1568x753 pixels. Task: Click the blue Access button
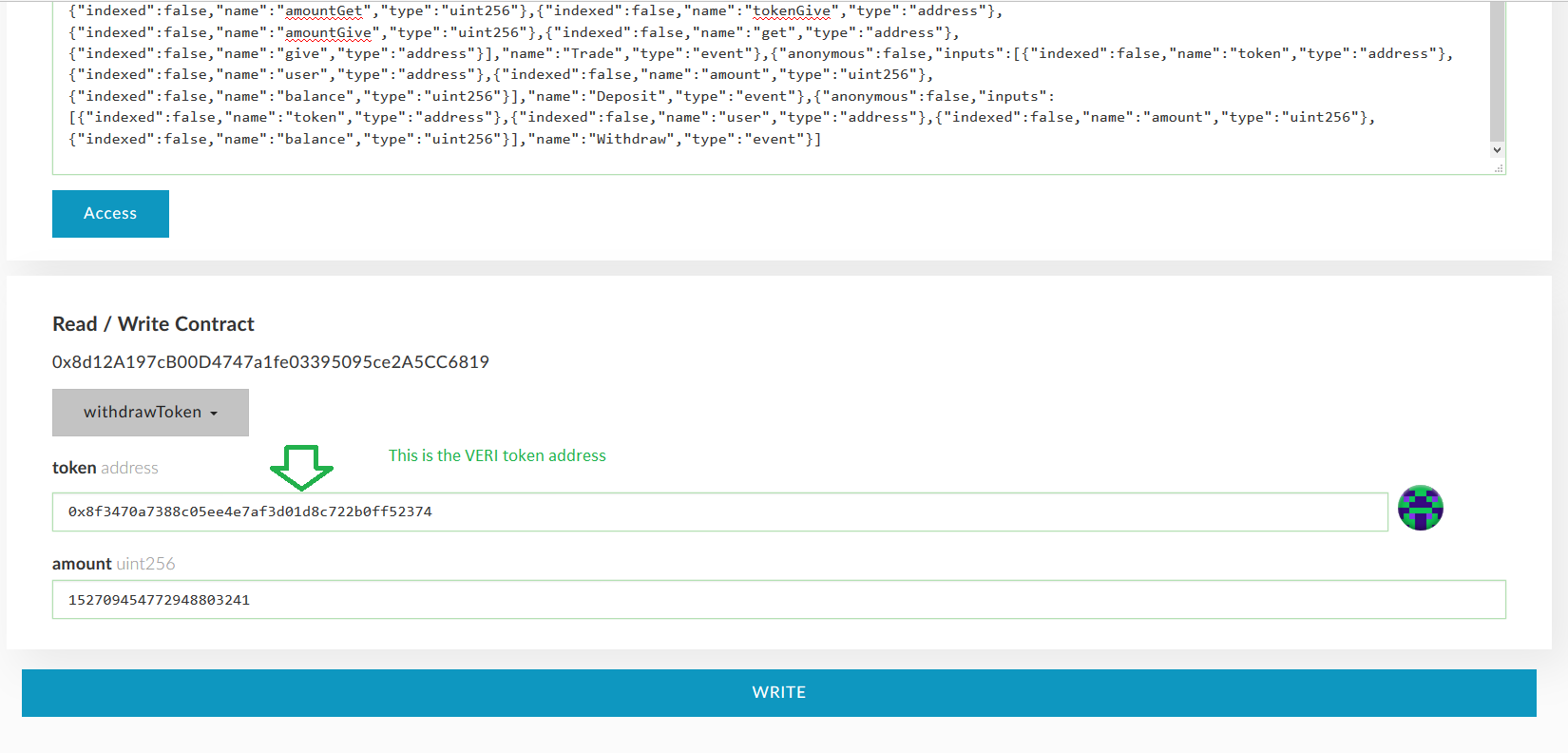point(110,214)
